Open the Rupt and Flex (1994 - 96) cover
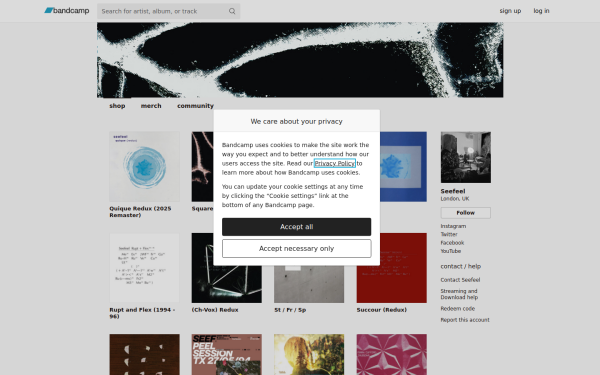This screenshot has width=600, height=375. point(144,268)
